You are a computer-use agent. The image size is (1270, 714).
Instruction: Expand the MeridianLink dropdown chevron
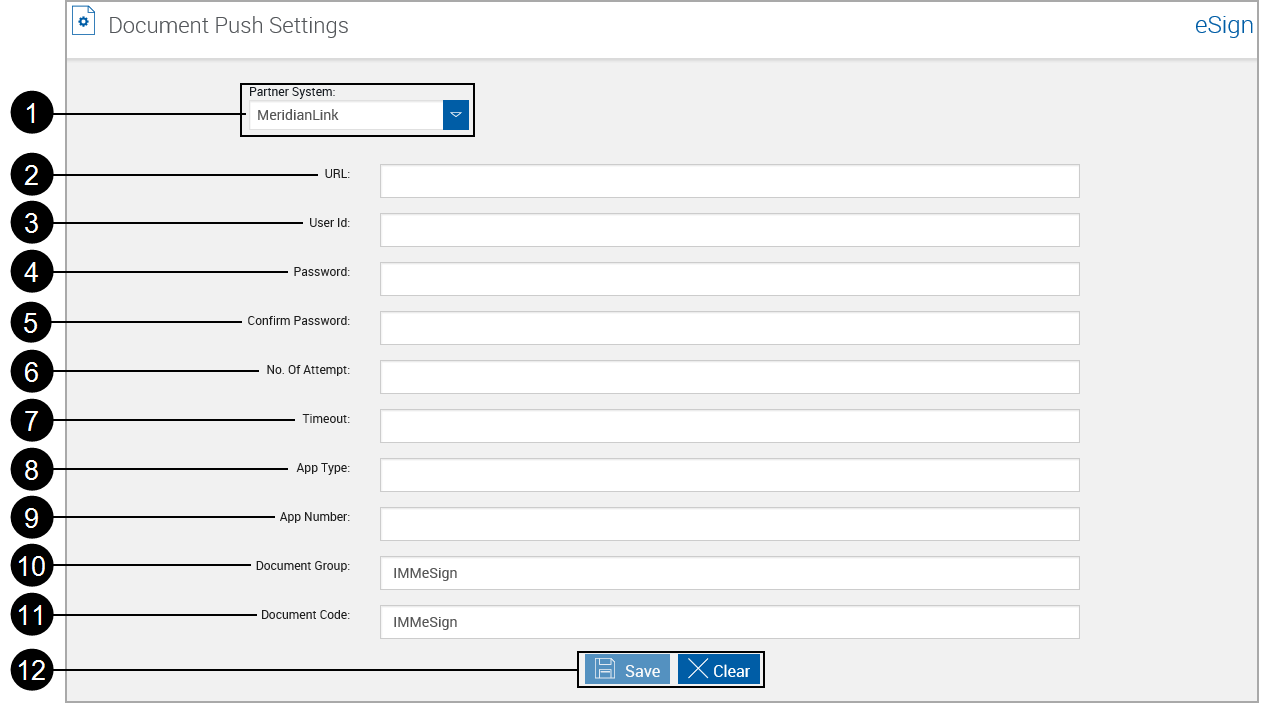(456, 114)
